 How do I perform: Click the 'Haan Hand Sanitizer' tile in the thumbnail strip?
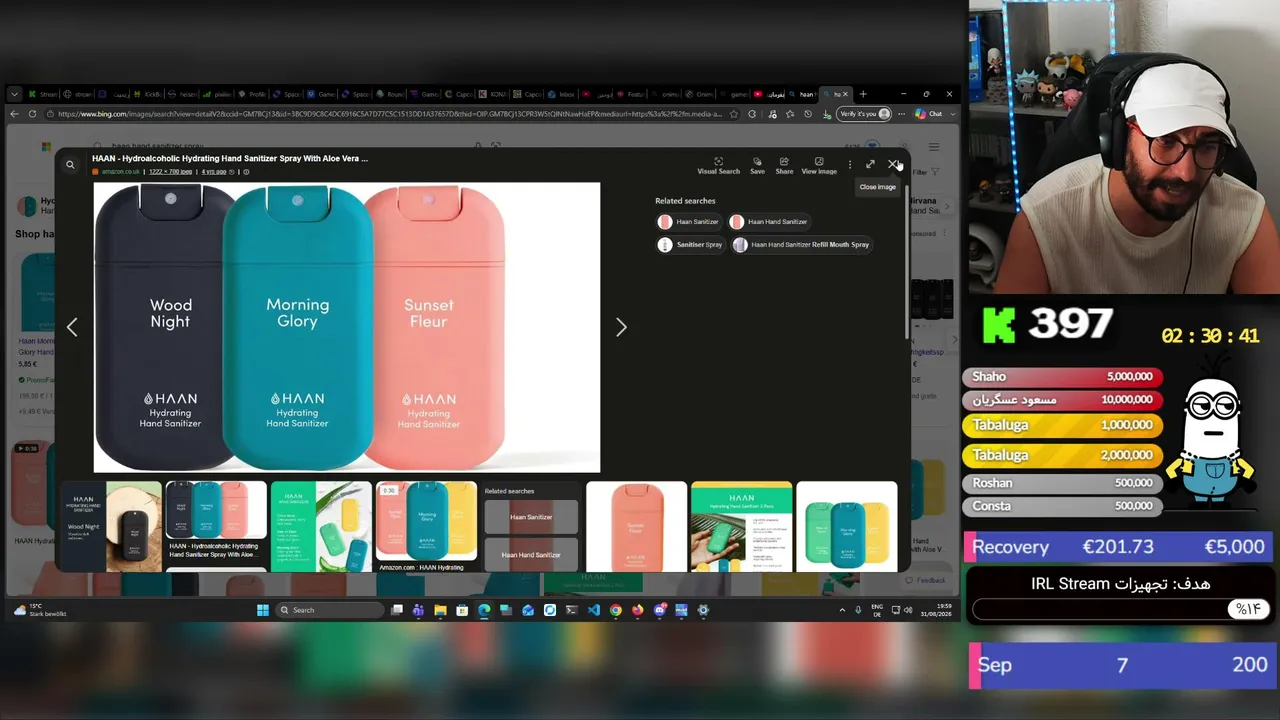tap(531, 554)
